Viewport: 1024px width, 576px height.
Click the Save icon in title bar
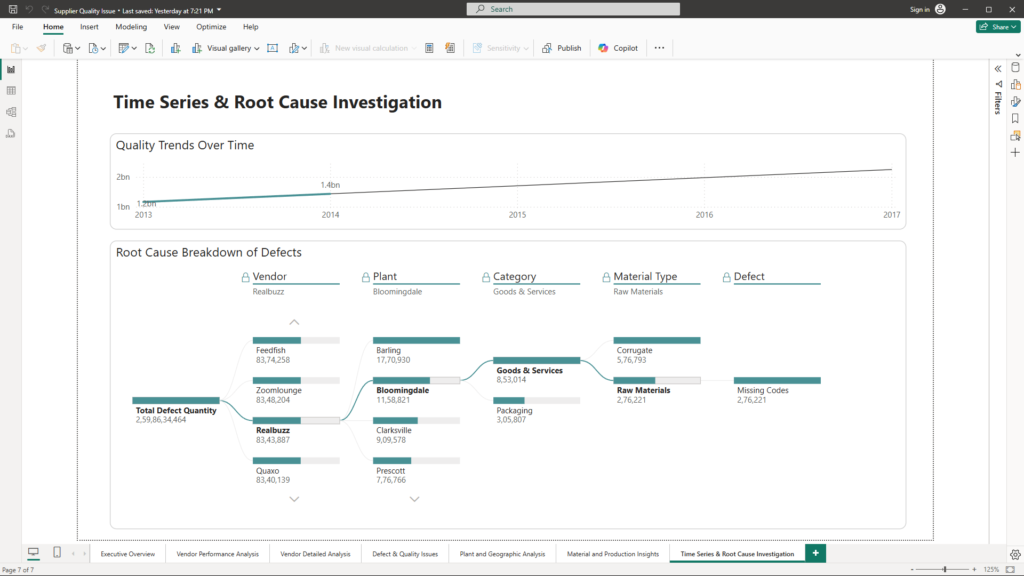[x=11, y=9]
